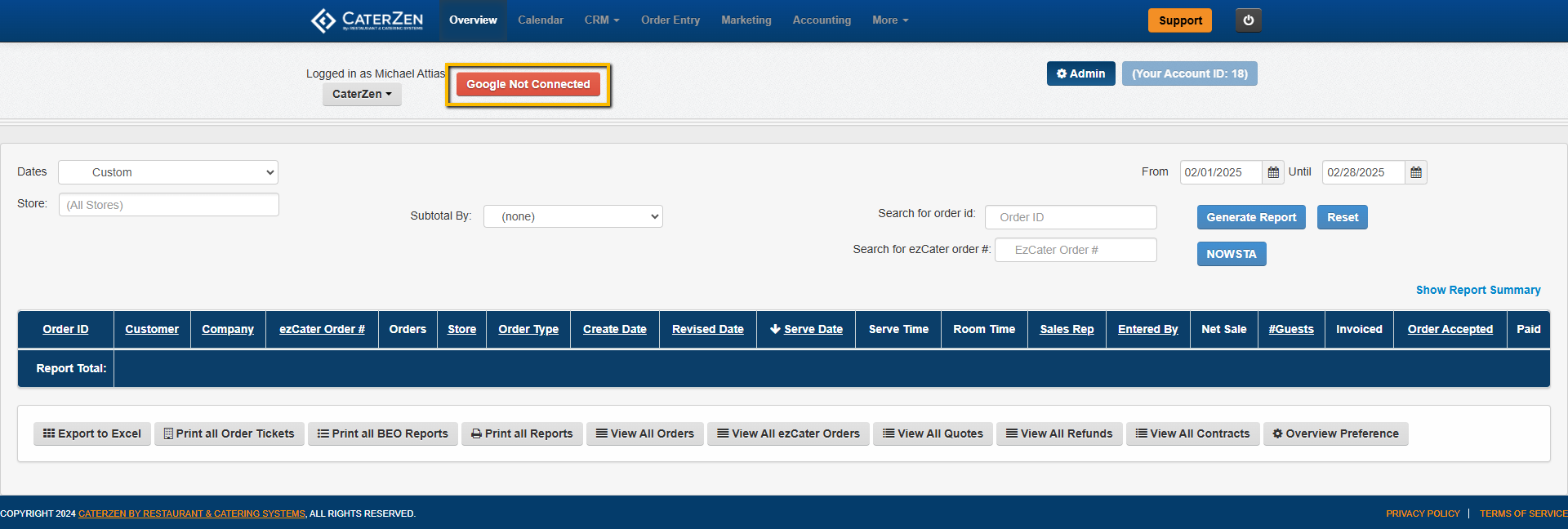Image resolution: width=1568 pixels, height=529 pixels.
Task: Click Print all Order Tickets
Action: click(229, 433)
